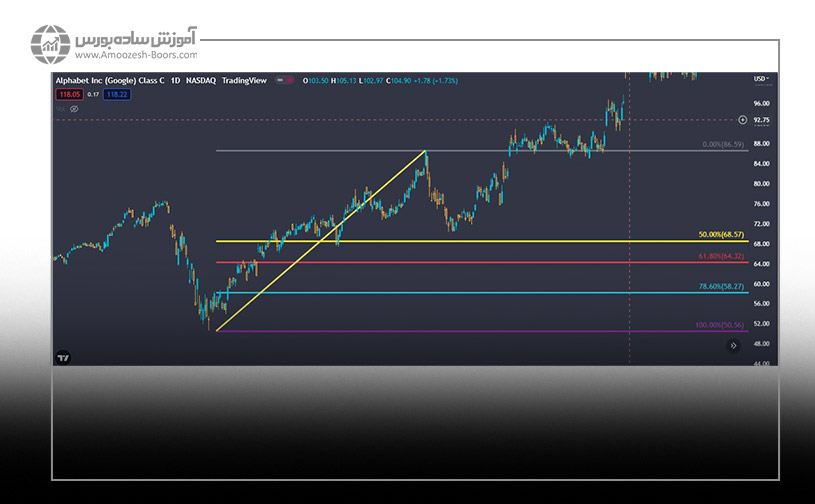
Task: Select the yellow 50.00% Fibonacci level line
Action: 450,241
